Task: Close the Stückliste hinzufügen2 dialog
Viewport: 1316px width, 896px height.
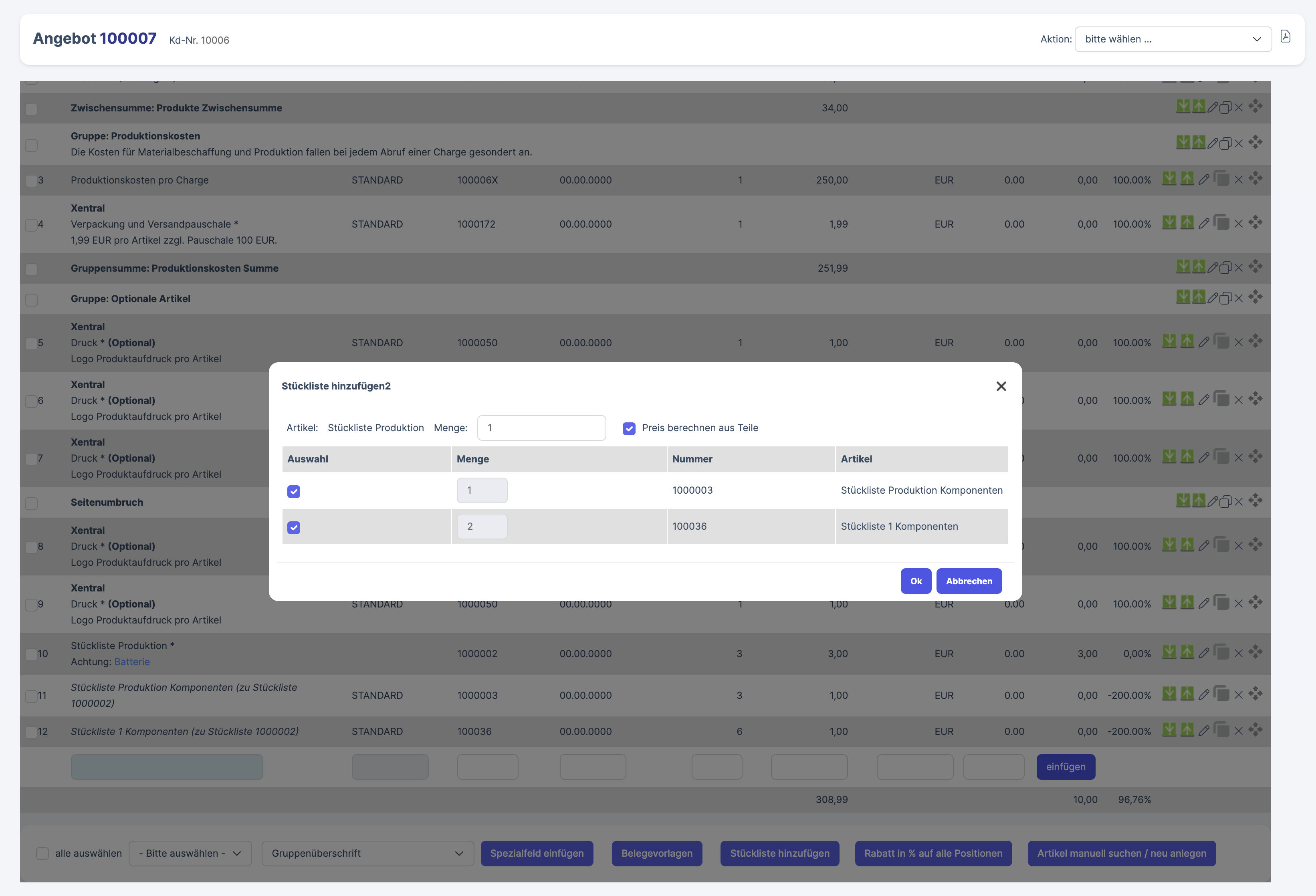Action: click(1001, 386)
